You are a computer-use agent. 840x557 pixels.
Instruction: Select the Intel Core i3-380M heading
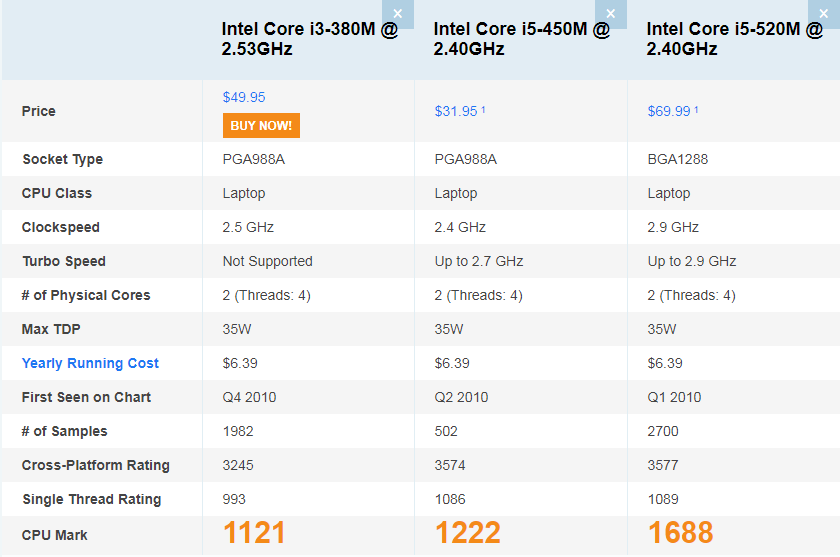click(x=309, y=39)
